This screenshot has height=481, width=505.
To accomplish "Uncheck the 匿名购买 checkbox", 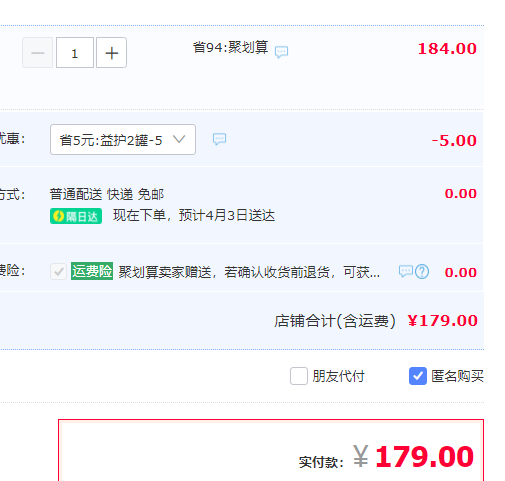I will pos(418,376).
